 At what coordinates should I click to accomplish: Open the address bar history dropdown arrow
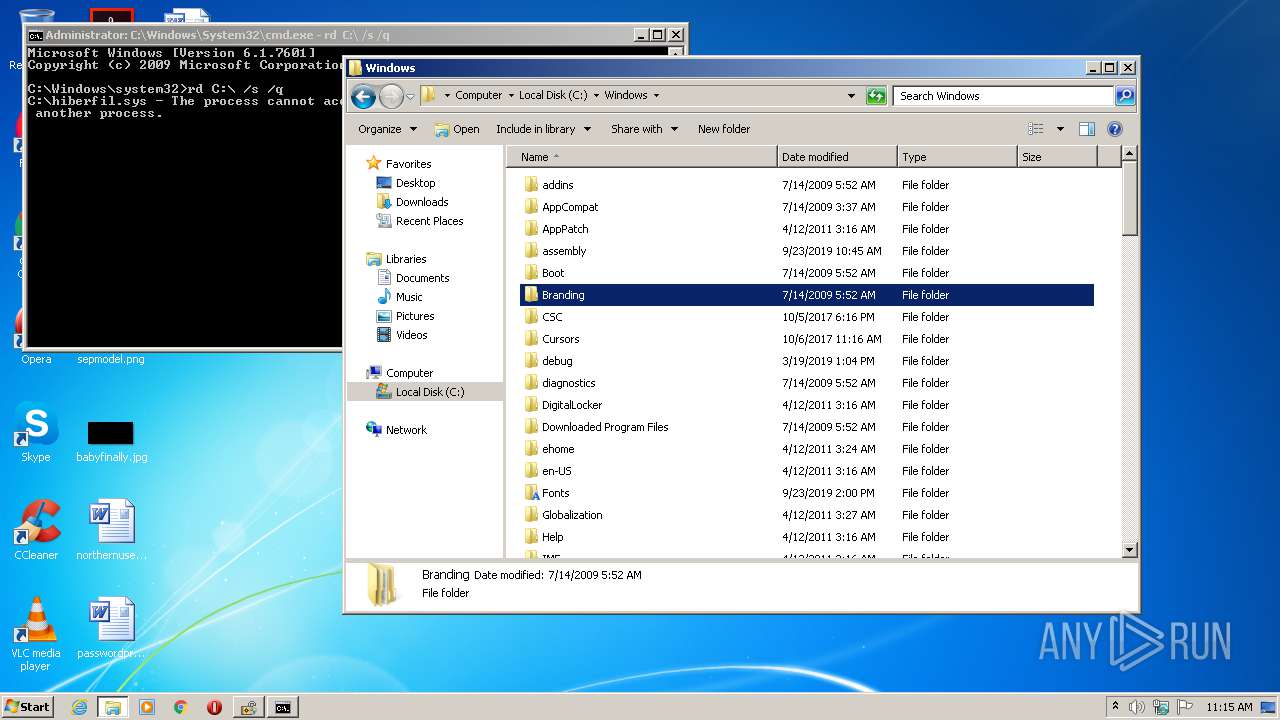click(x=851, y=96)
